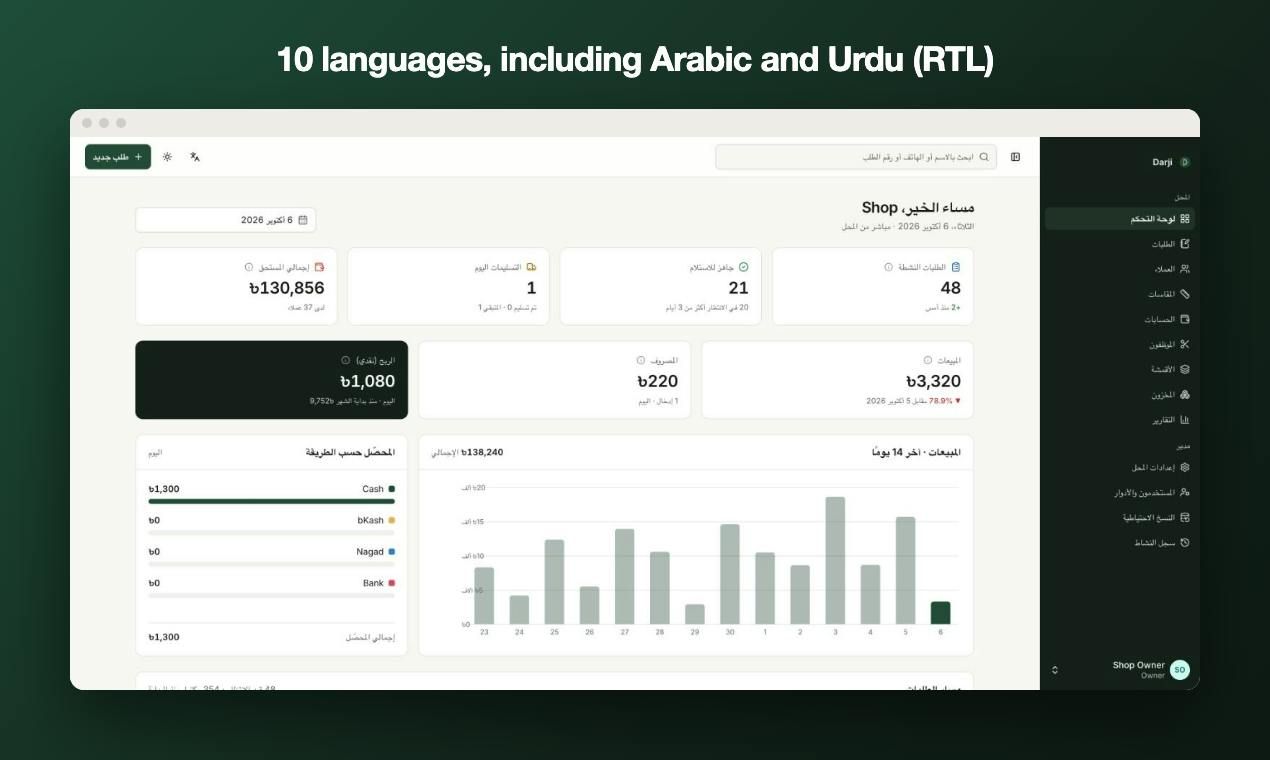The height and width of the screenshot is (760, 1270).
Task: Click the ৳3,320 sales amount
Action: [x=933, y=381]
